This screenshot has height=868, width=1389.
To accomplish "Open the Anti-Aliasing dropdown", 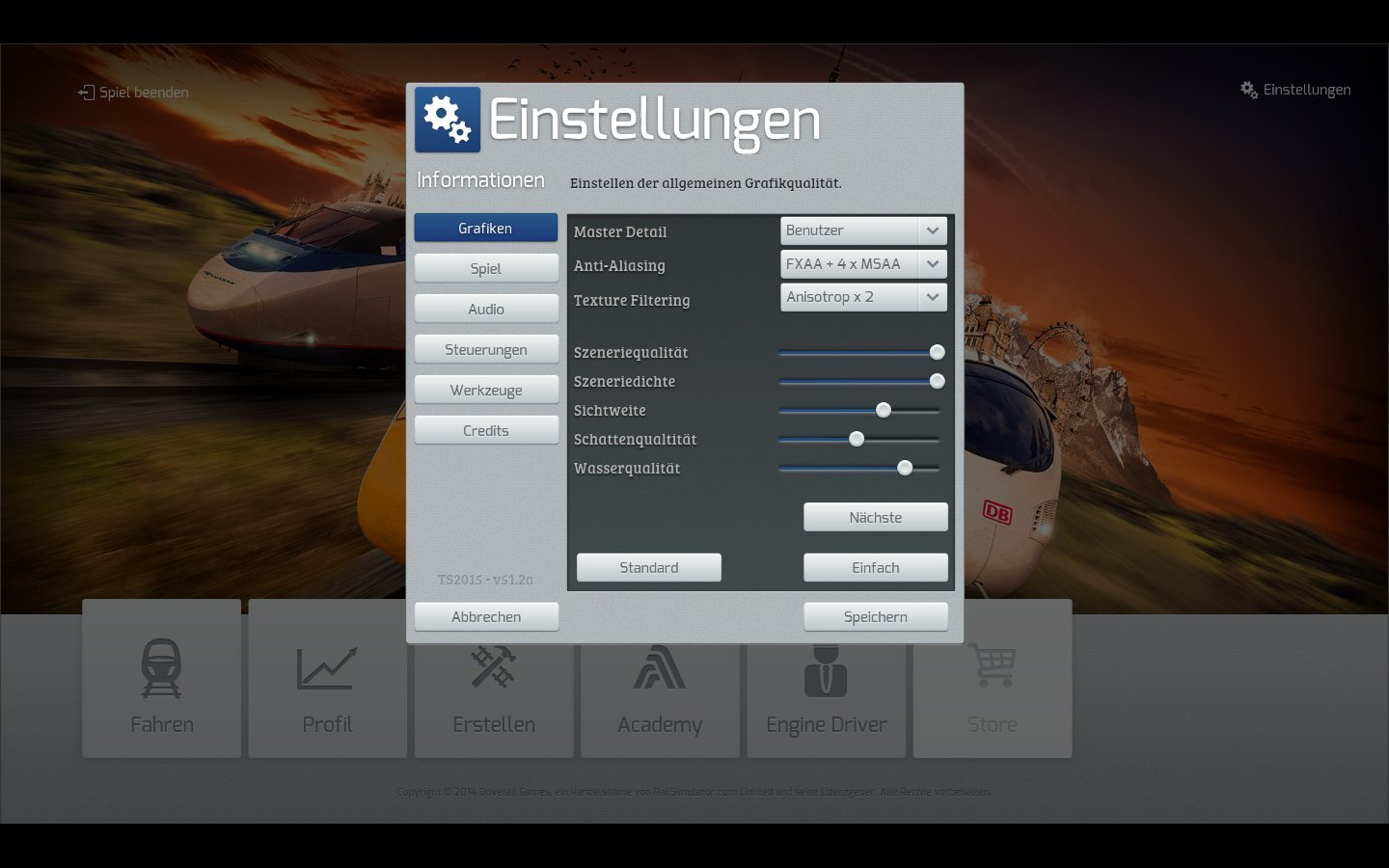I will (863, 264).
